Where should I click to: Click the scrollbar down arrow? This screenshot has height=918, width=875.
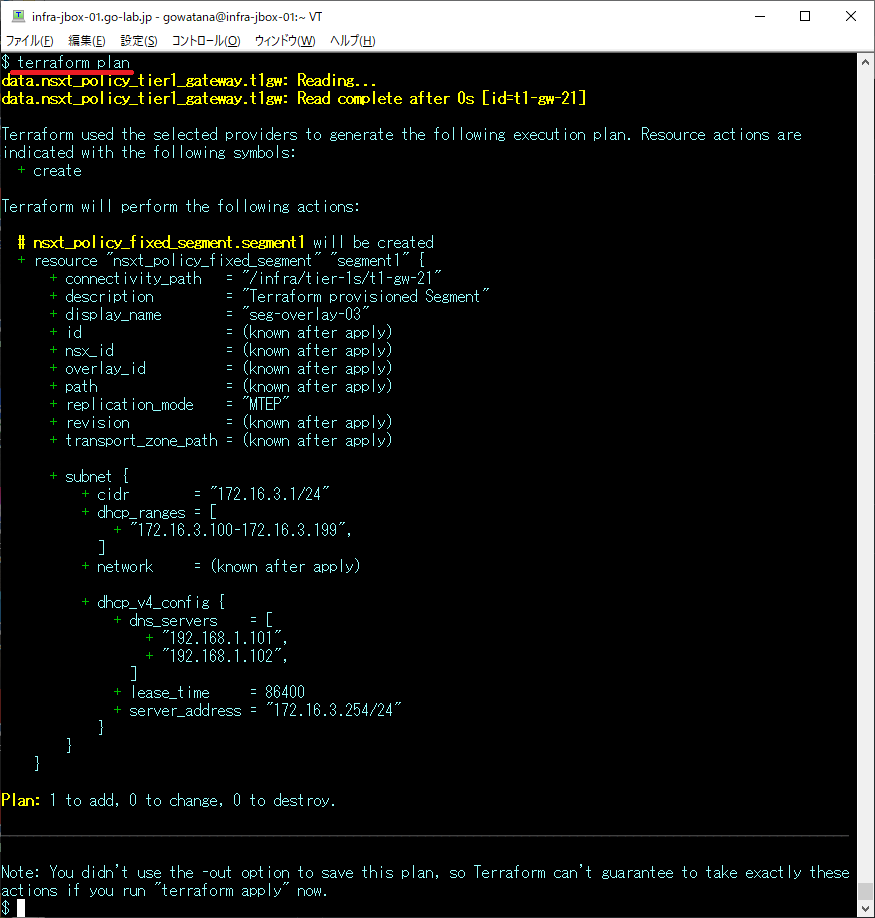(865, 909)
